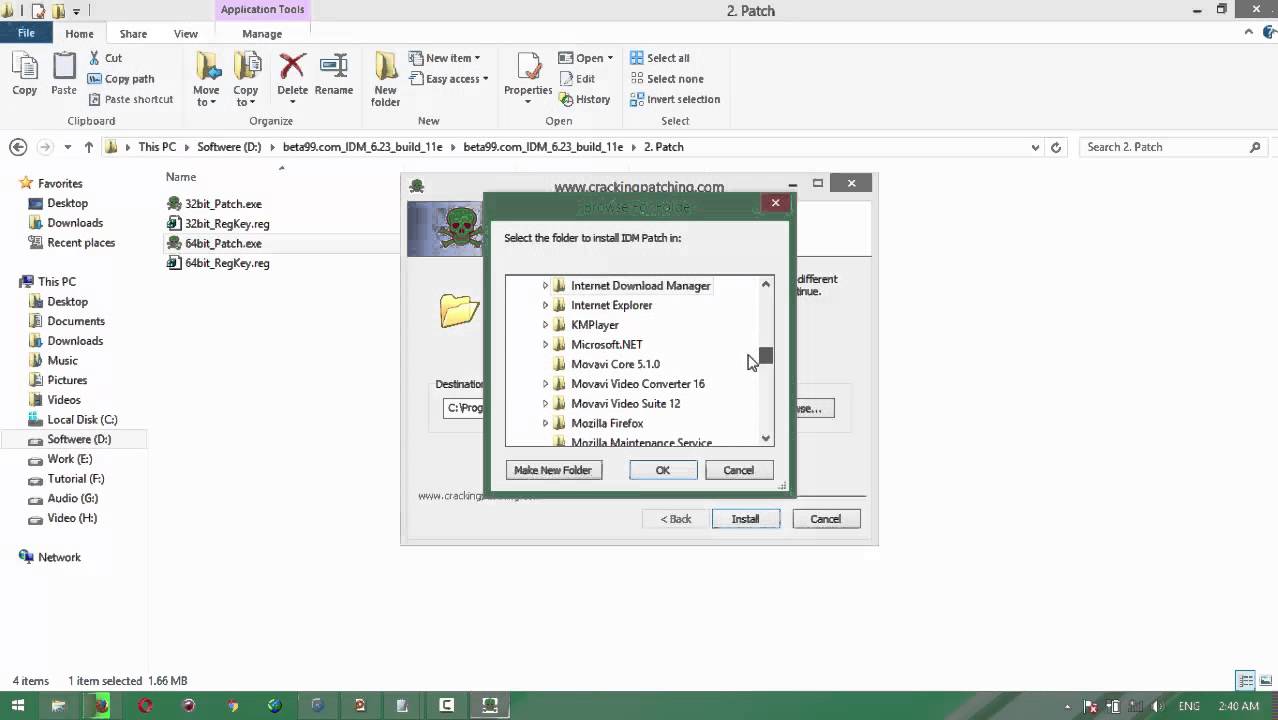The image size is (1278, 720).
Task: Click Select none in ribbon
Action: pos(666,79)
